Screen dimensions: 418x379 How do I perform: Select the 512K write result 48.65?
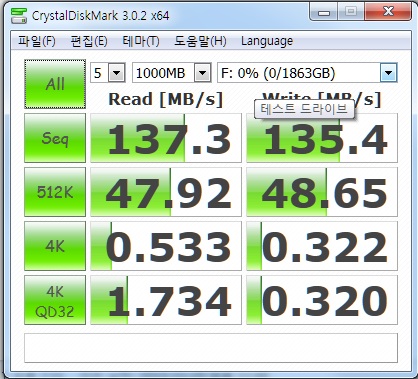tap(322, 192)
